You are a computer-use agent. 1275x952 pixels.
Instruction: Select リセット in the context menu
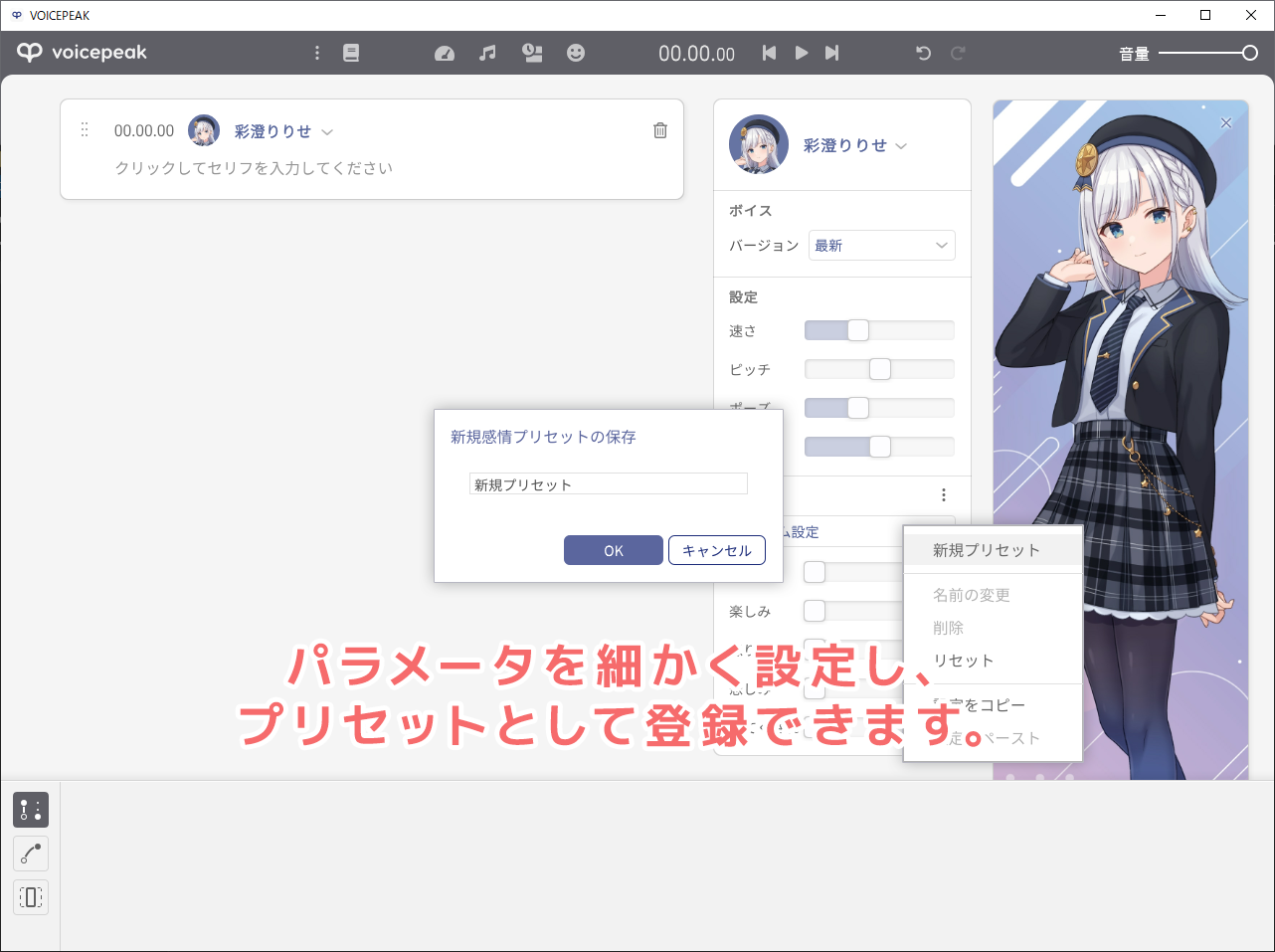963,661
